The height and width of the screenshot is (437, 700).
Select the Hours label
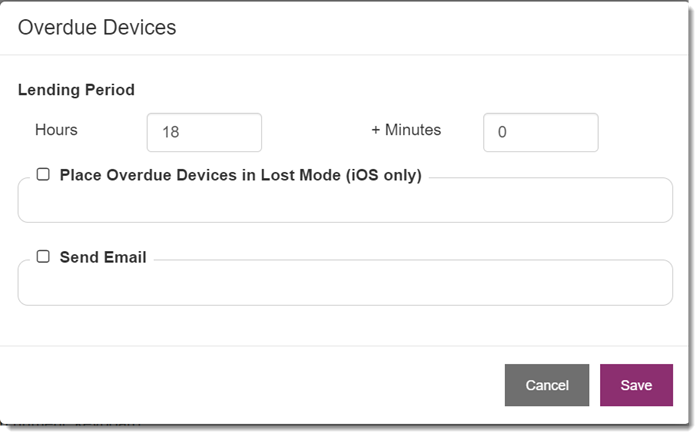(56, 130)
